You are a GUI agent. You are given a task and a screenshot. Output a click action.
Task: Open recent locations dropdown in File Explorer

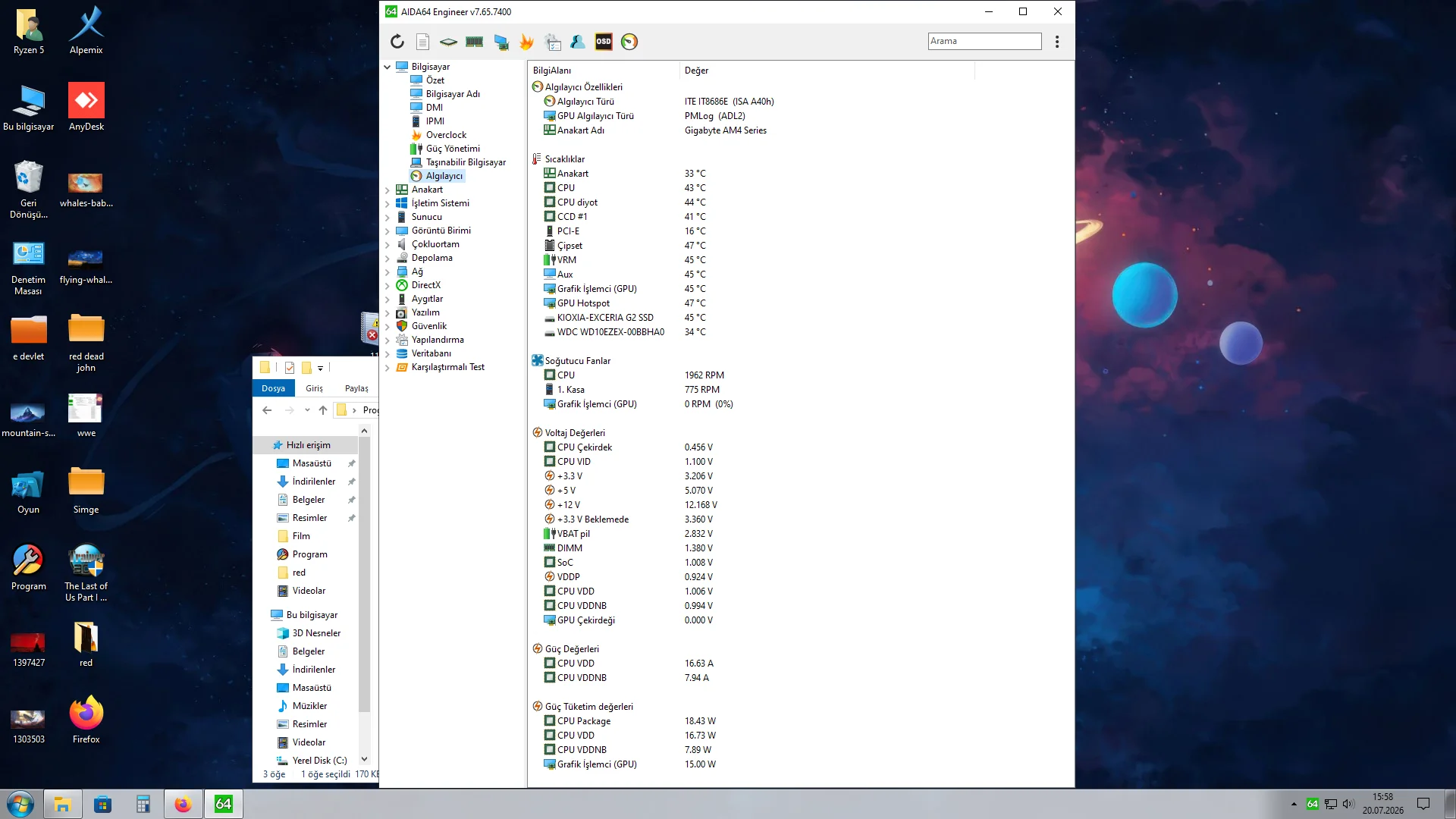[307, 410]
